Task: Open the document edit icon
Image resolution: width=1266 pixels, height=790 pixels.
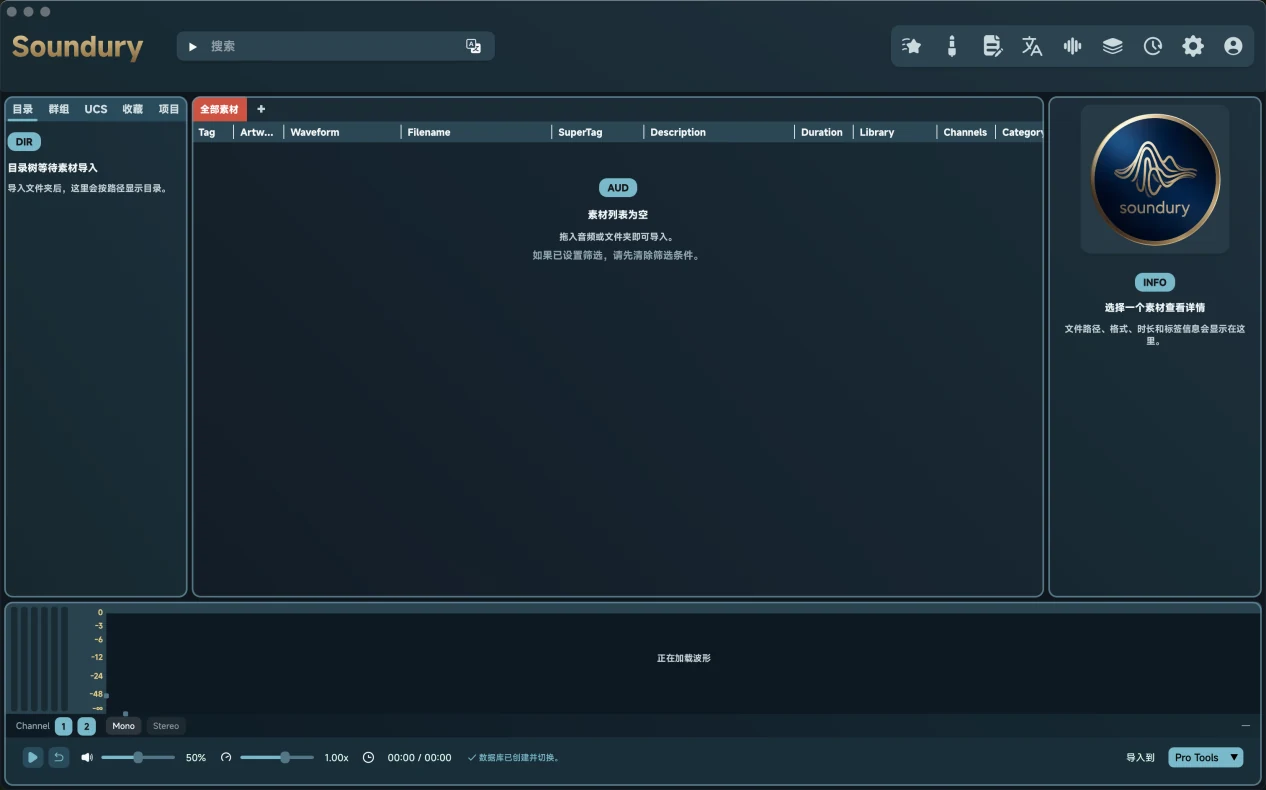Action: coord(992,46)
